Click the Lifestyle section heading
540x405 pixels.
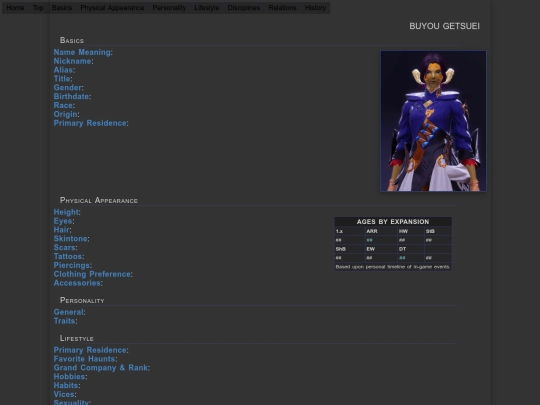pos(76,338)
